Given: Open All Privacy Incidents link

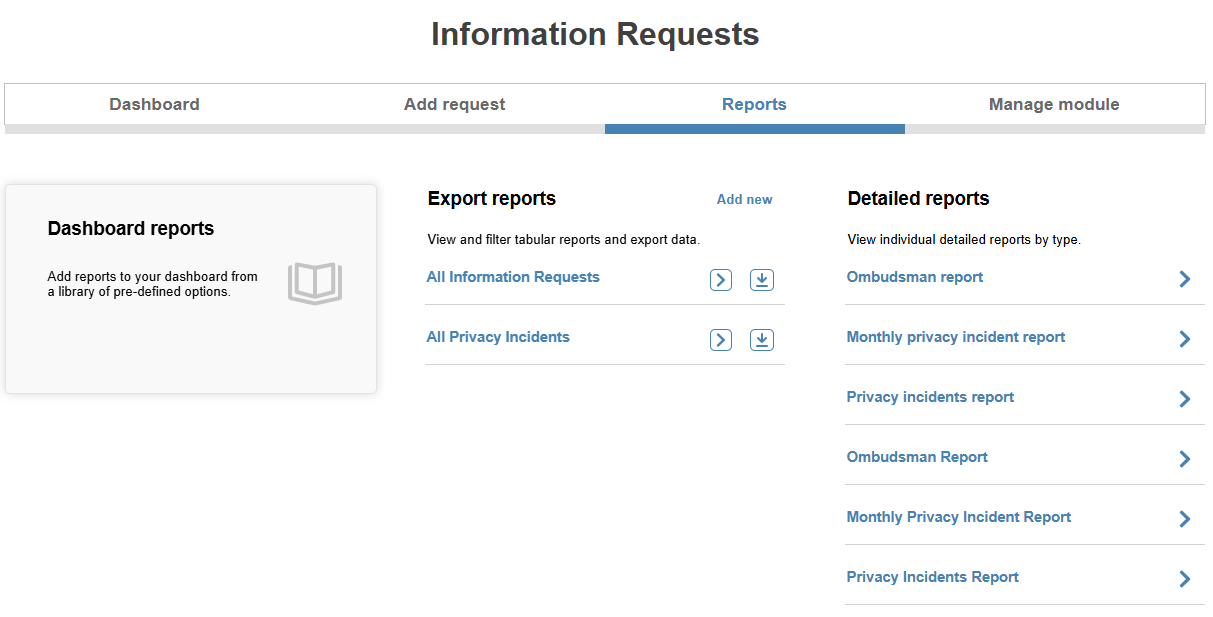Looking at the screenshot, I should coord(498,337).
